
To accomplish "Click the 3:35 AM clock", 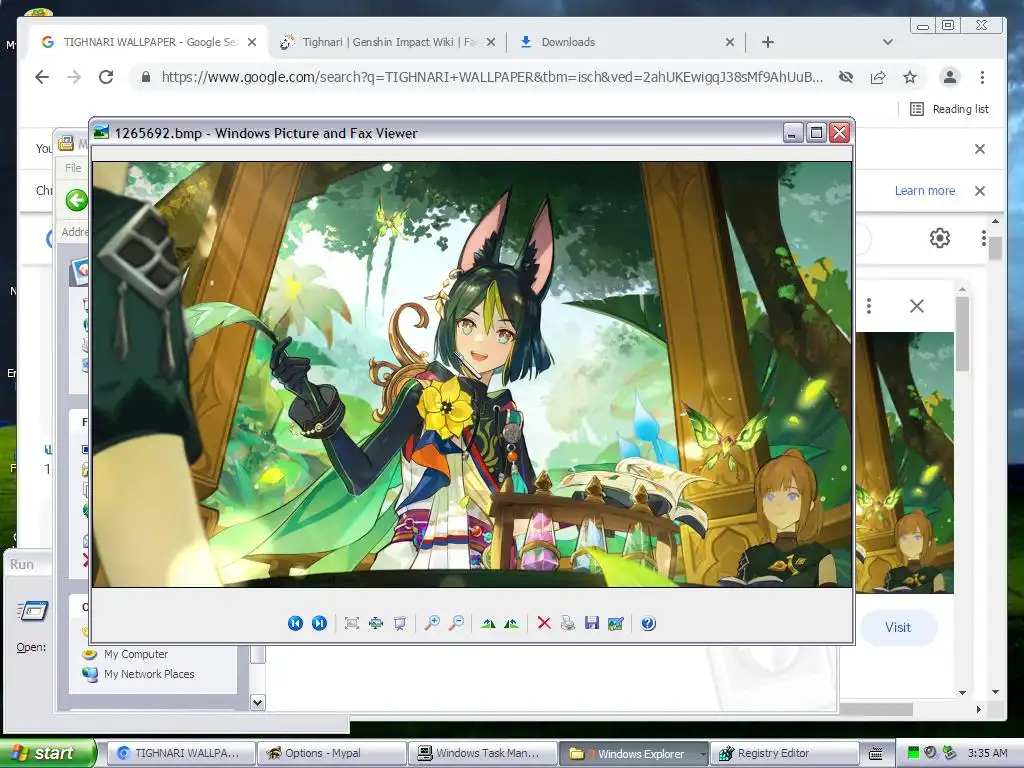I will pos(987,753).
